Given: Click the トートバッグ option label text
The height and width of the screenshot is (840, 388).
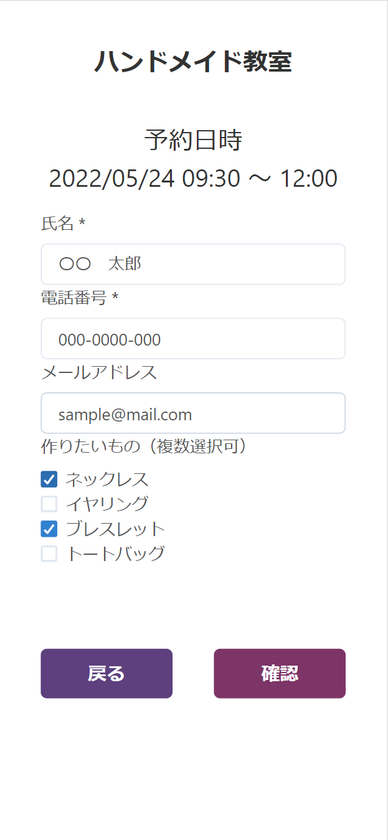Looking at the screenshot, I should (115, 554).
